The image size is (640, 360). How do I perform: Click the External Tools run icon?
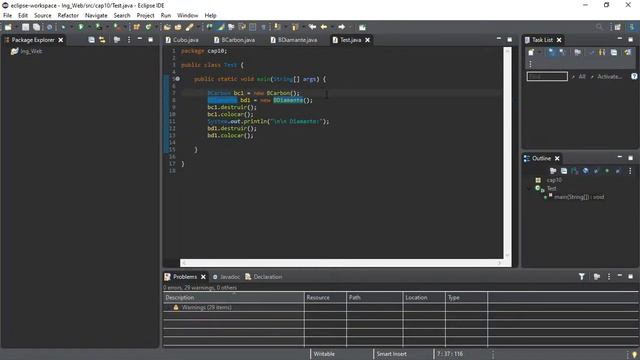[x=117, y=27]
